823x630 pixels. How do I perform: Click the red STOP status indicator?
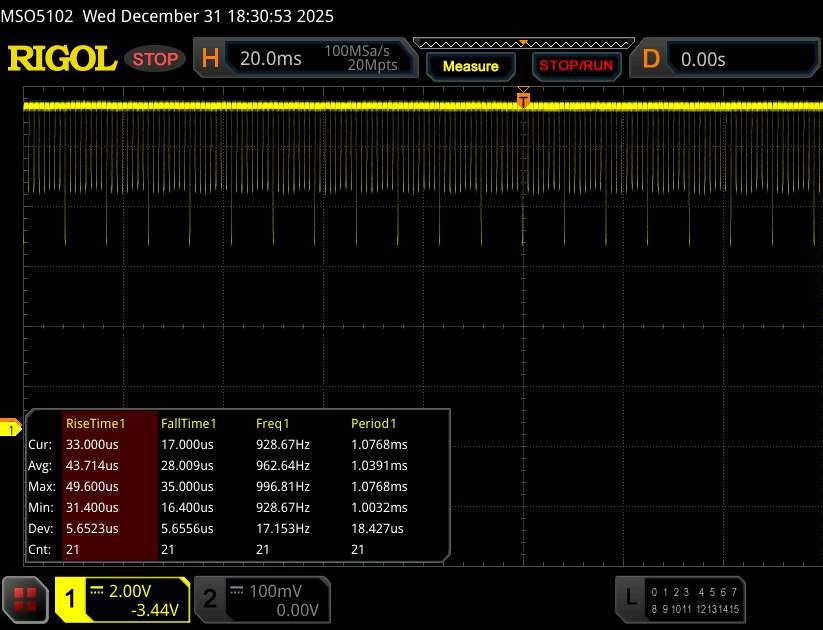point(156,59)
